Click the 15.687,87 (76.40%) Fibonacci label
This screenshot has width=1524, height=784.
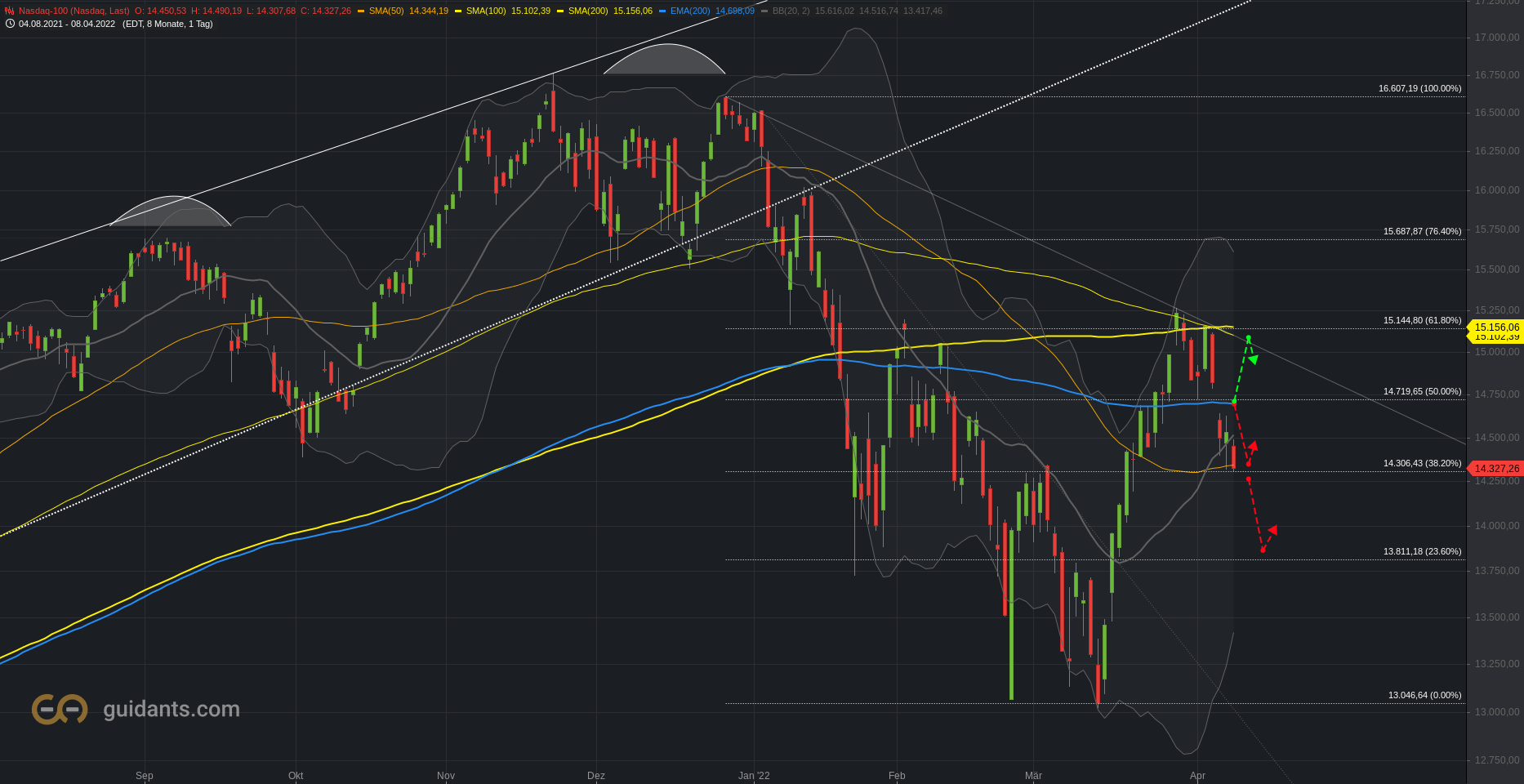pos(1422,231)
